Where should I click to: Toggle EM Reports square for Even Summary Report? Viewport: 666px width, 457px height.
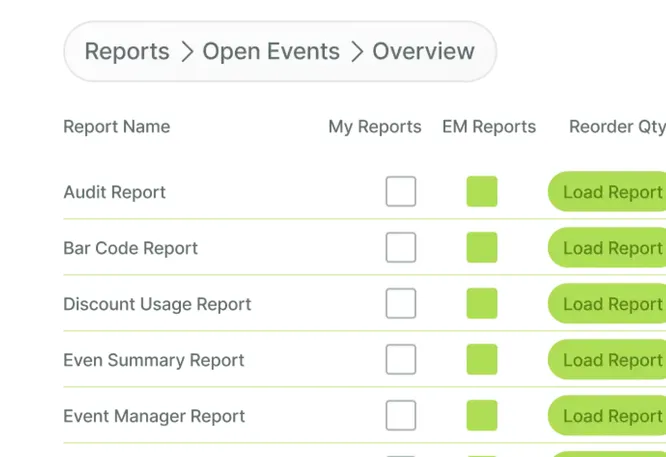pos(482,360)
